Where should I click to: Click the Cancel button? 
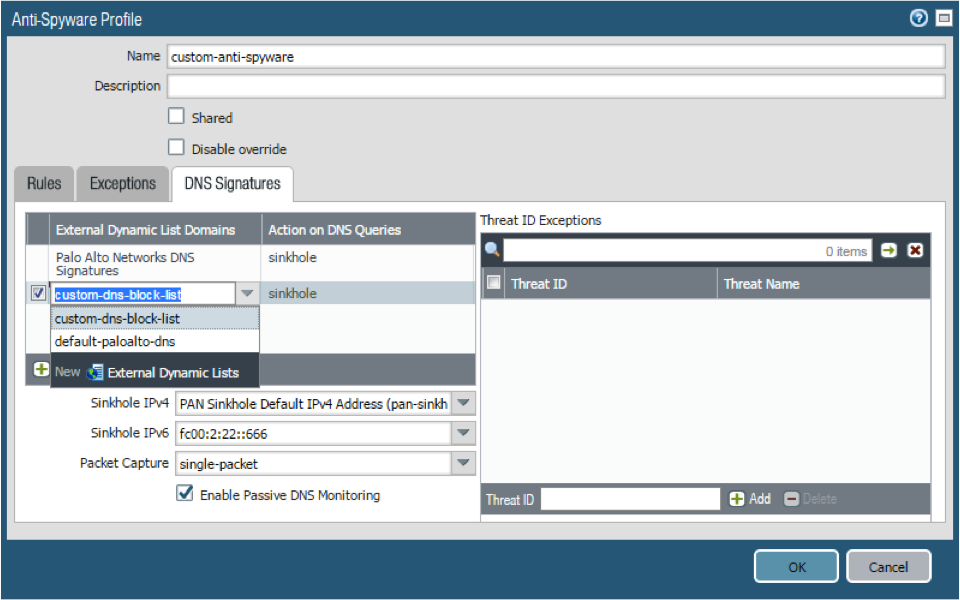coord(888,567)
